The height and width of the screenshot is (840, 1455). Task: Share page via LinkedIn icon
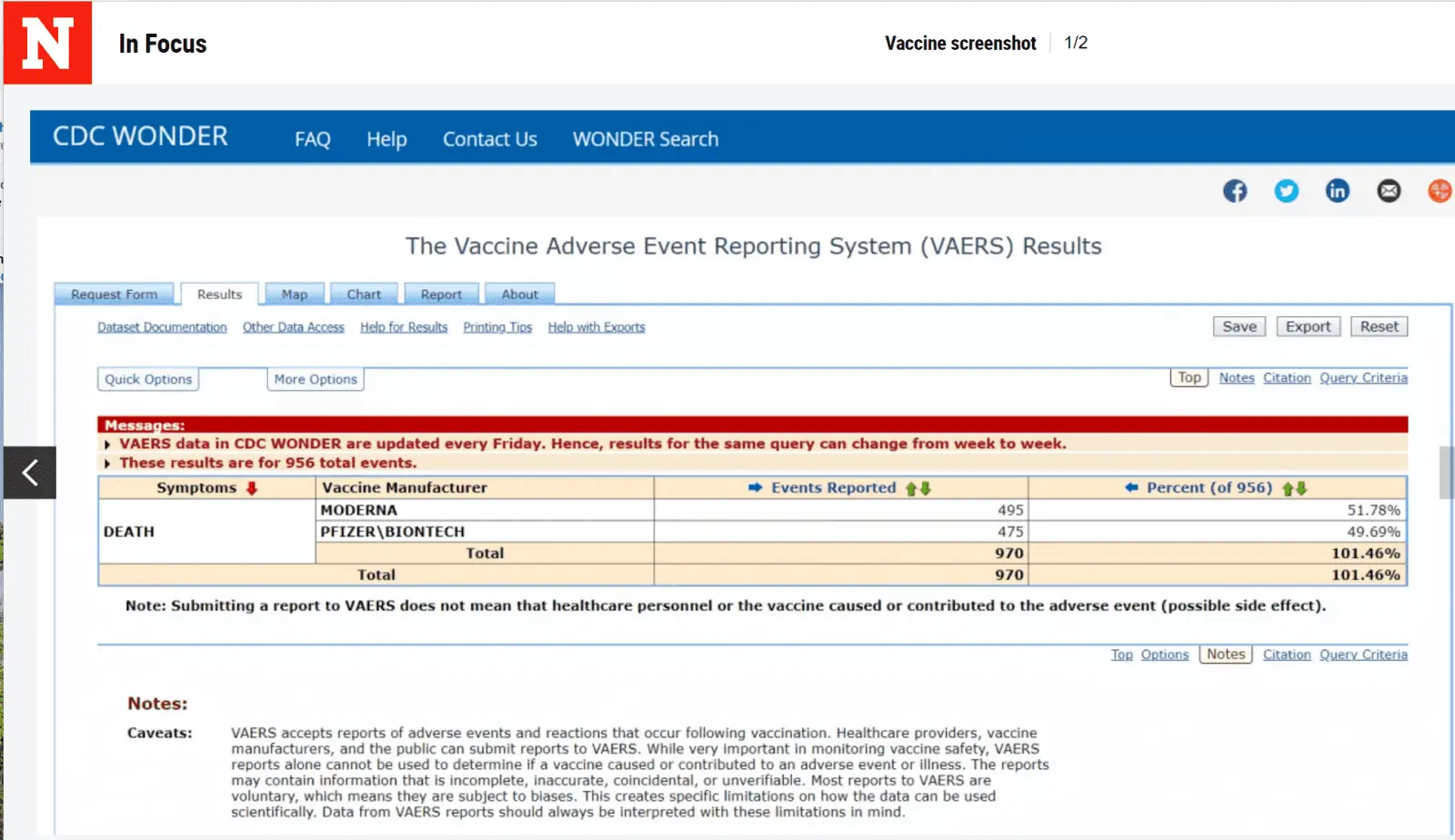click(1337, 191)
